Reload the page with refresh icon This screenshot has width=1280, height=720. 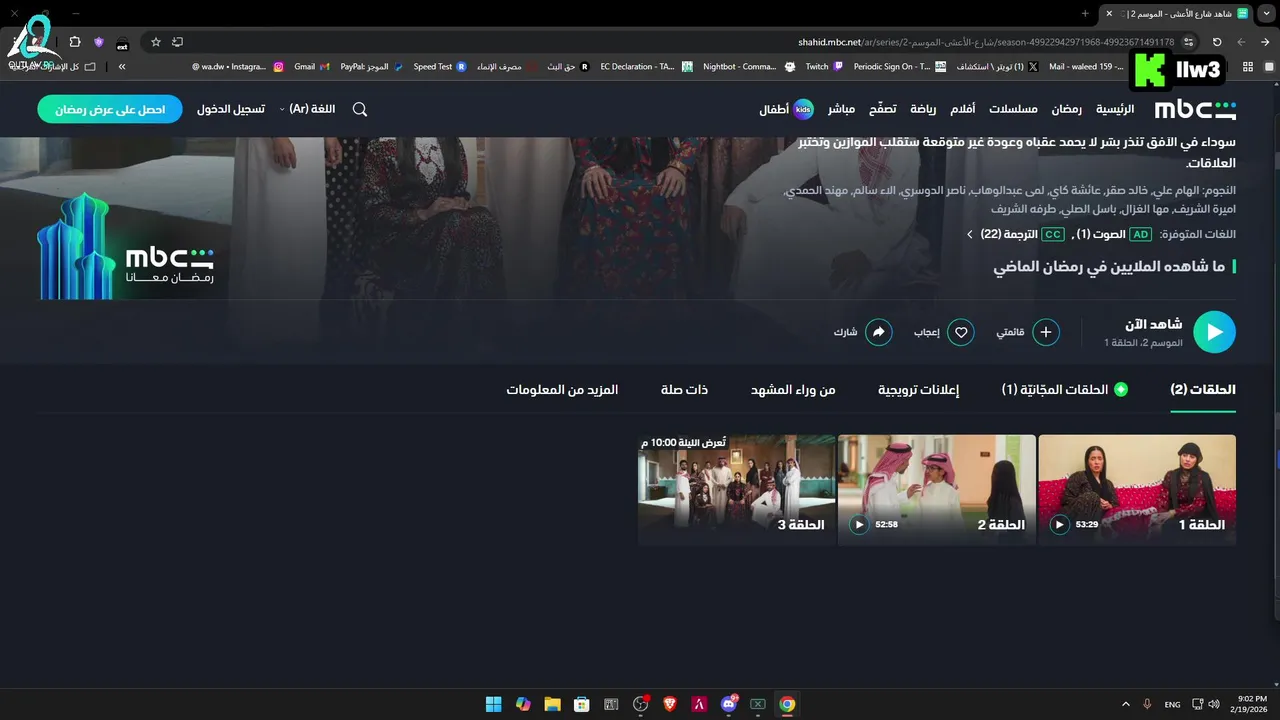(x=1217, y=42)
